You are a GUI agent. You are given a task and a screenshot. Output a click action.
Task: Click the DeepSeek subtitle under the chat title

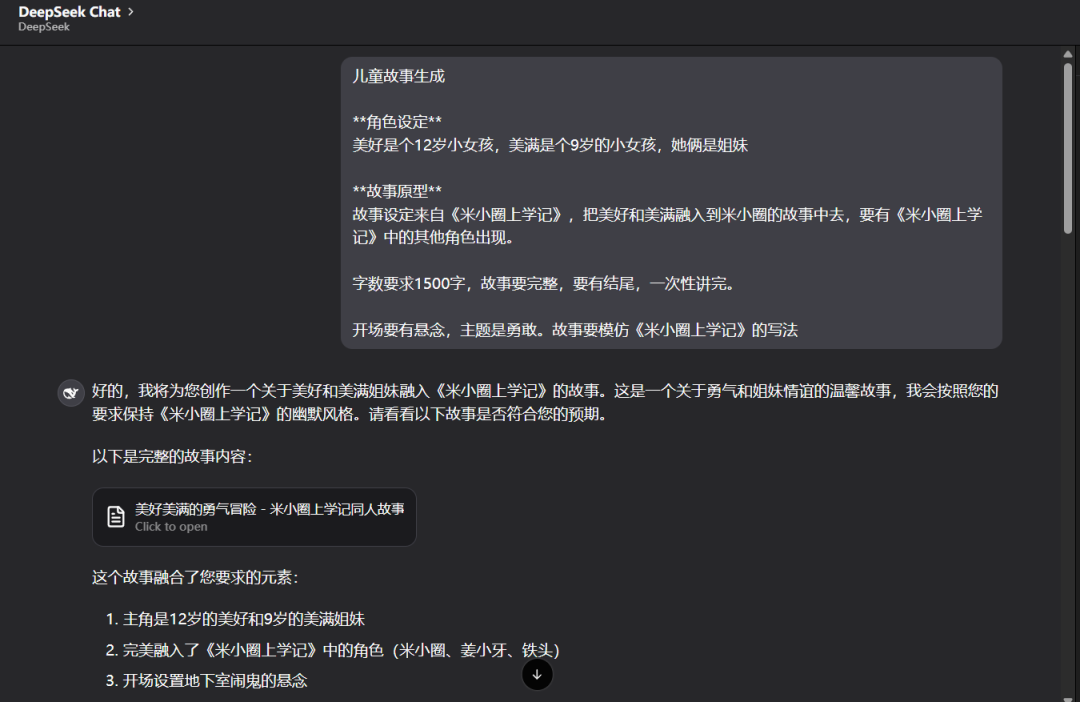tap(44, 27)
